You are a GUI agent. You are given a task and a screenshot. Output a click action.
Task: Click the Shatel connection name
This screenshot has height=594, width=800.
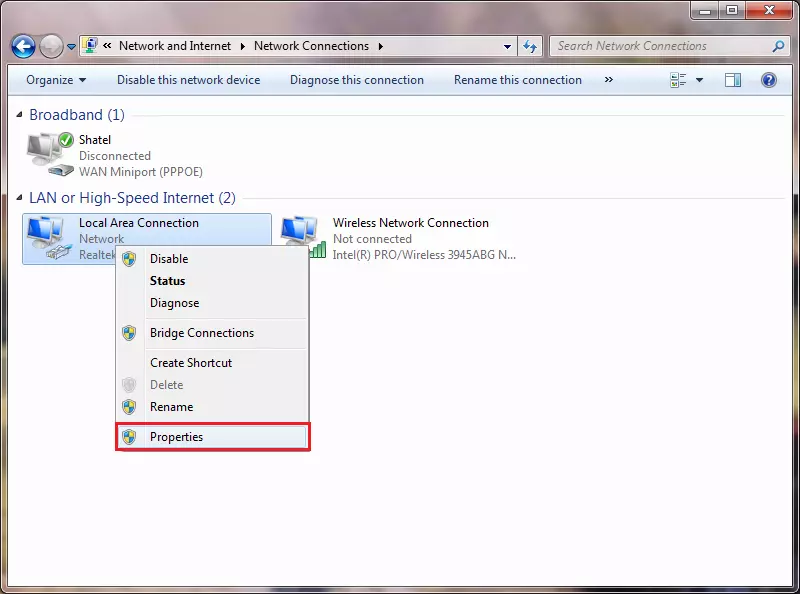95,140
